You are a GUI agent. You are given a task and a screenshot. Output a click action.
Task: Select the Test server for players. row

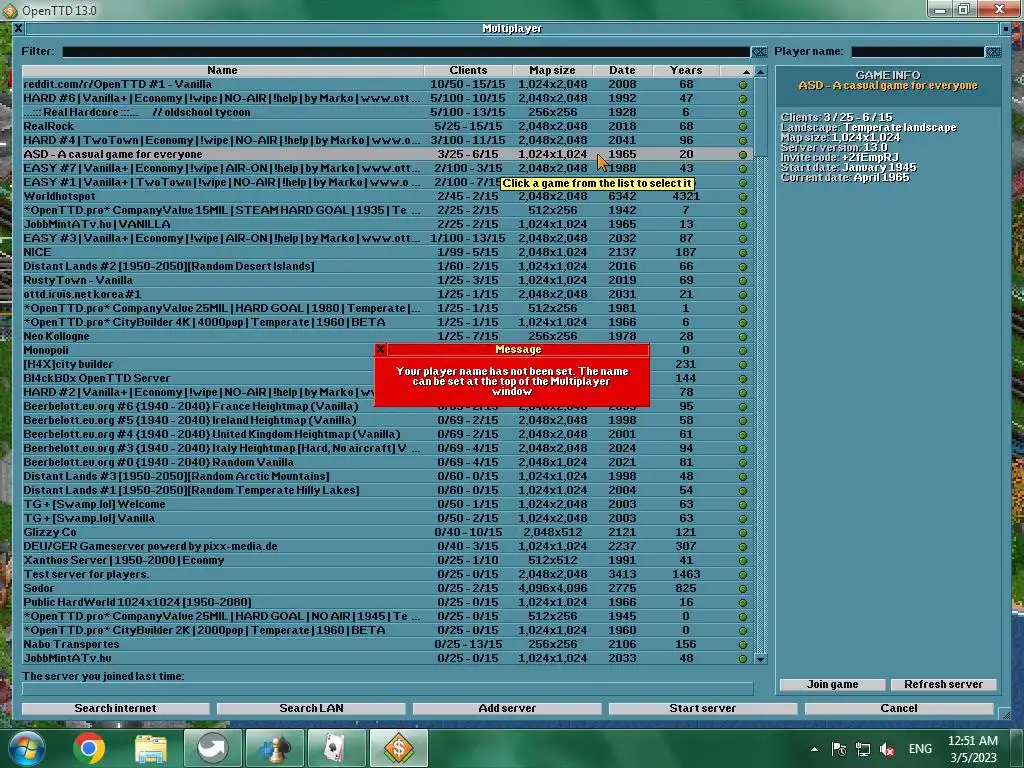pyautogui.click(x=387, y=575)
